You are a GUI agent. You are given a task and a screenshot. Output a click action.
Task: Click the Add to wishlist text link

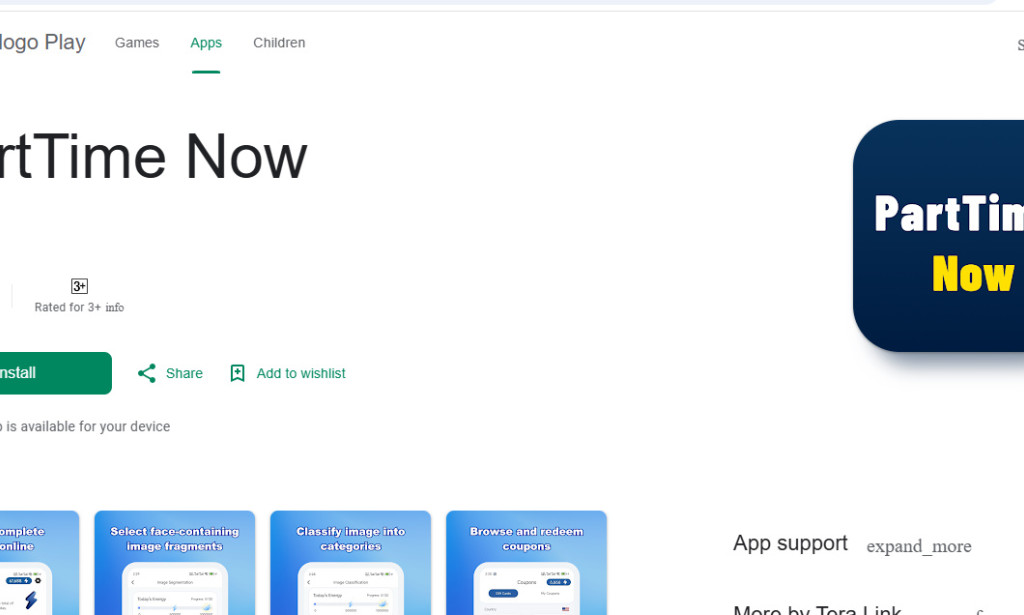[300, 372]
